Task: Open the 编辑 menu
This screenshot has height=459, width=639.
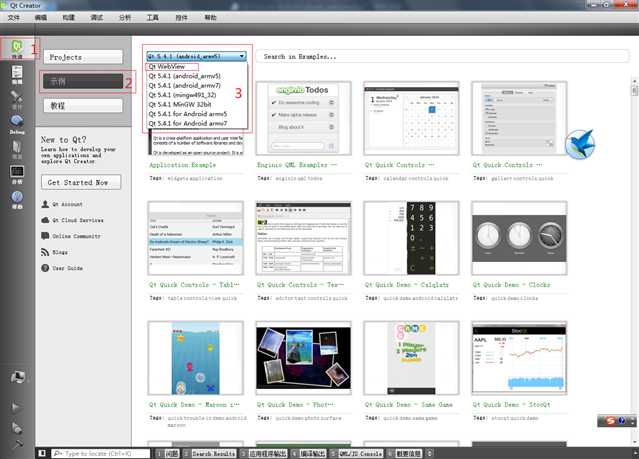Action: [x=41, y=18]
